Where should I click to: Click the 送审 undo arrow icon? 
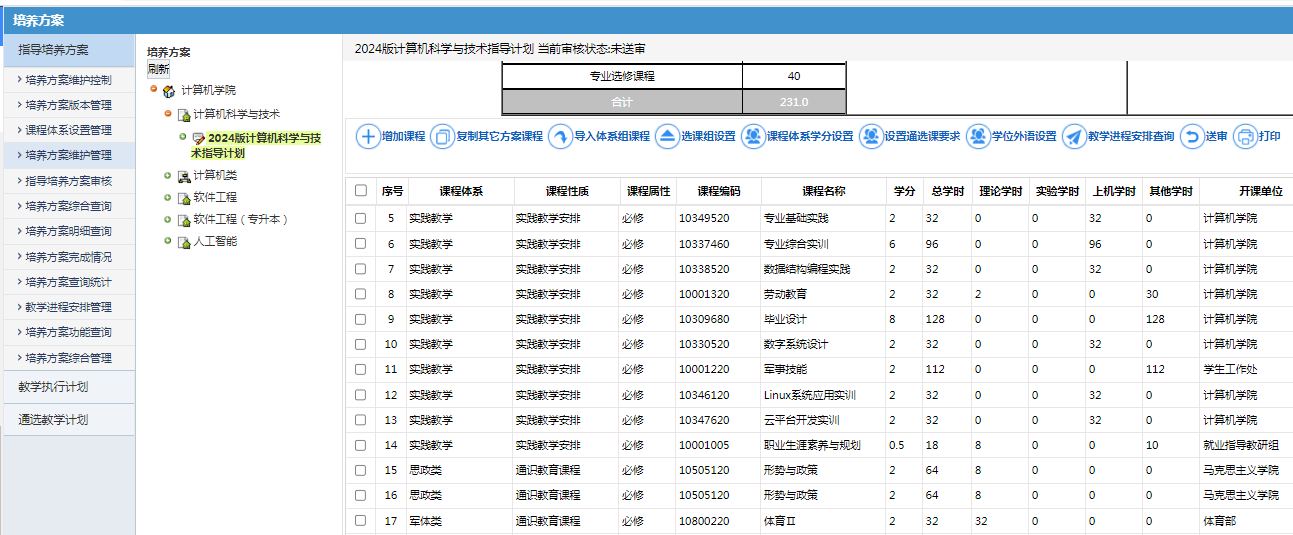click(x=1192, y=136)
